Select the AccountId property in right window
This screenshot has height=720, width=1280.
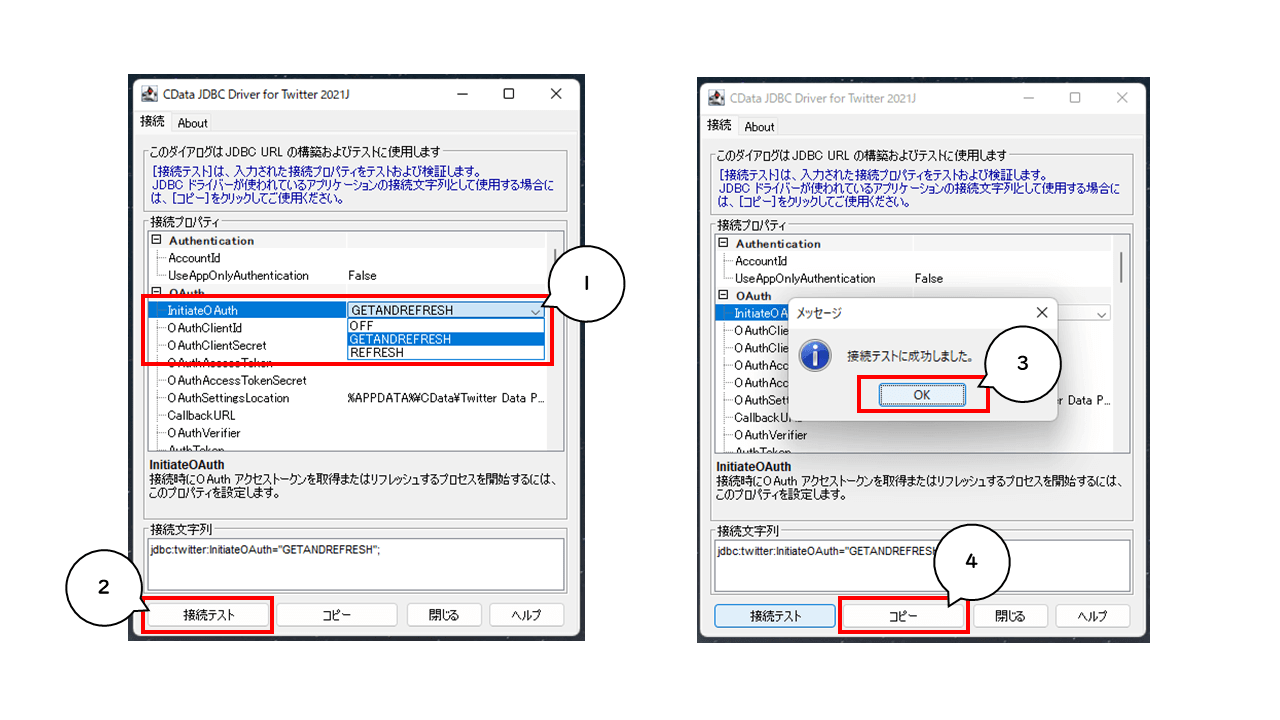click(761, 261)
